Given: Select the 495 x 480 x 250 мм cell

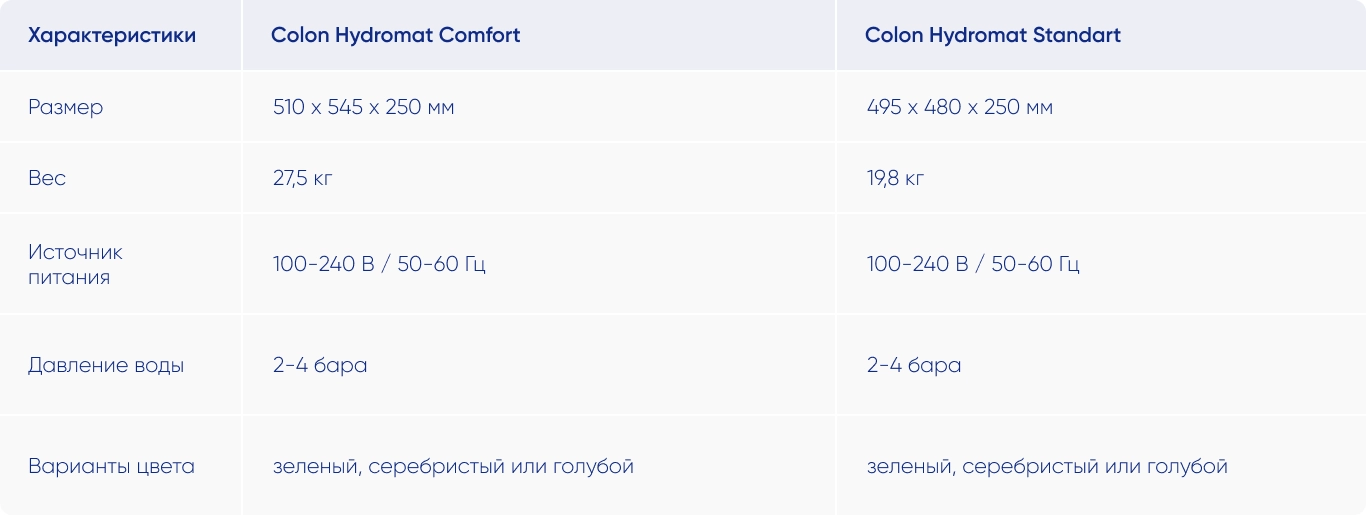Looking at the screenshot, I should pyautogui.click(x=960, y=107).
